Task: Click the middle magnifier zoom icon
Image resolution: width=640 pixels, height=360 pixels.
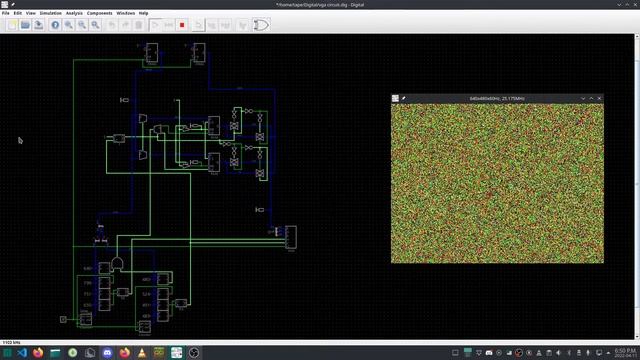Action: (82, 25)
